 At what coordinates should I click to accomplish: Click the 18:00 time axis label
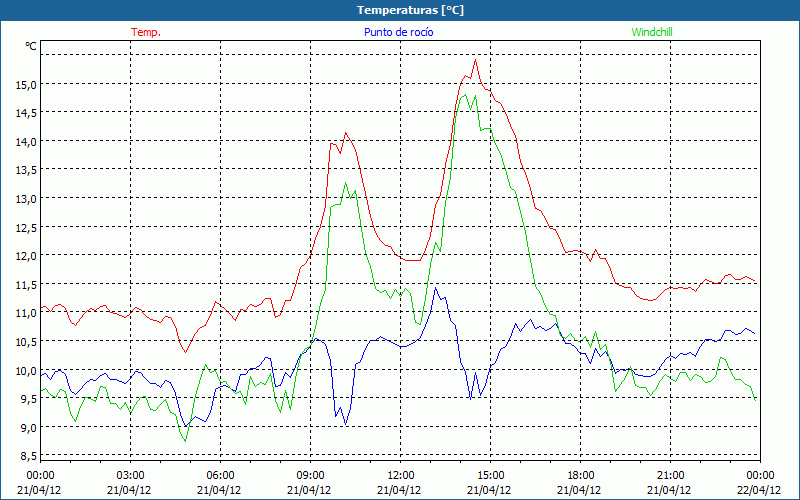click(x=581, y=476)
